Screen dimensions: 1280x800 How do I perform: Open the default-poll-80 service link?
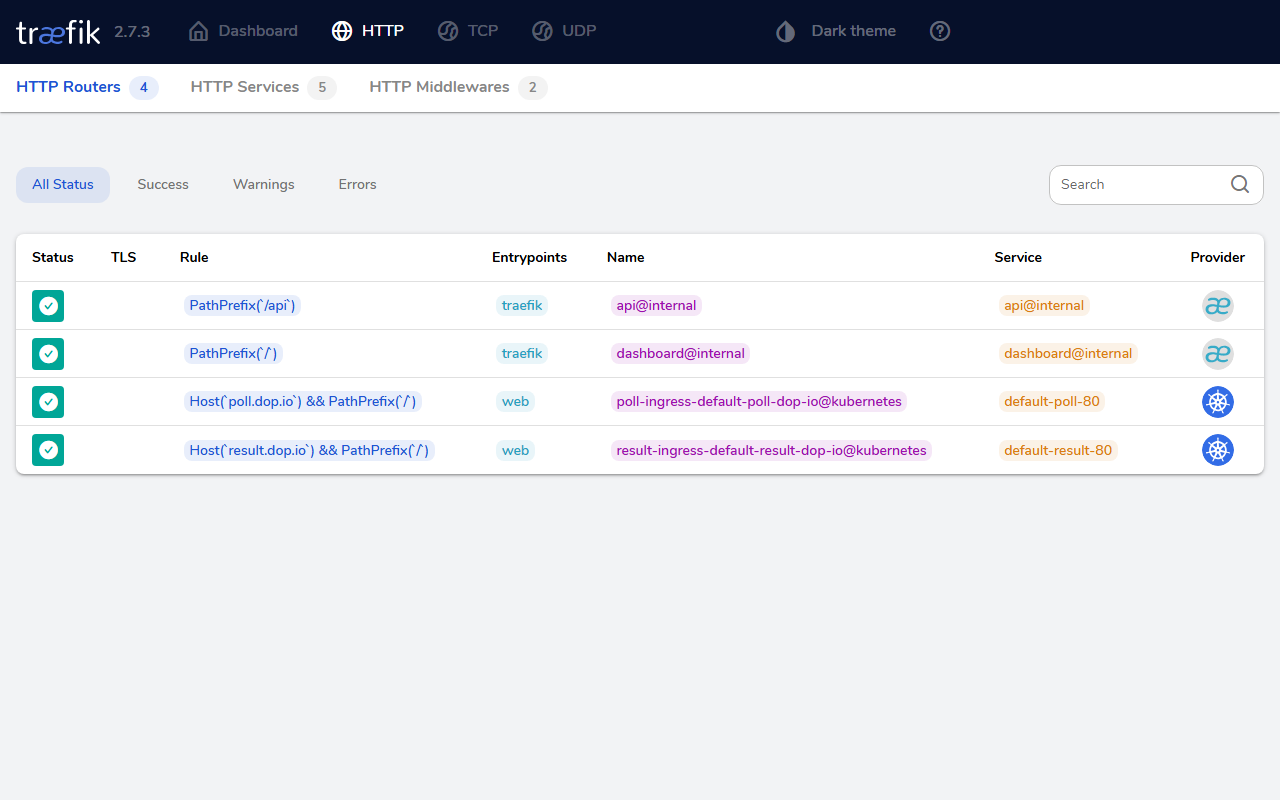(1052, 402)
